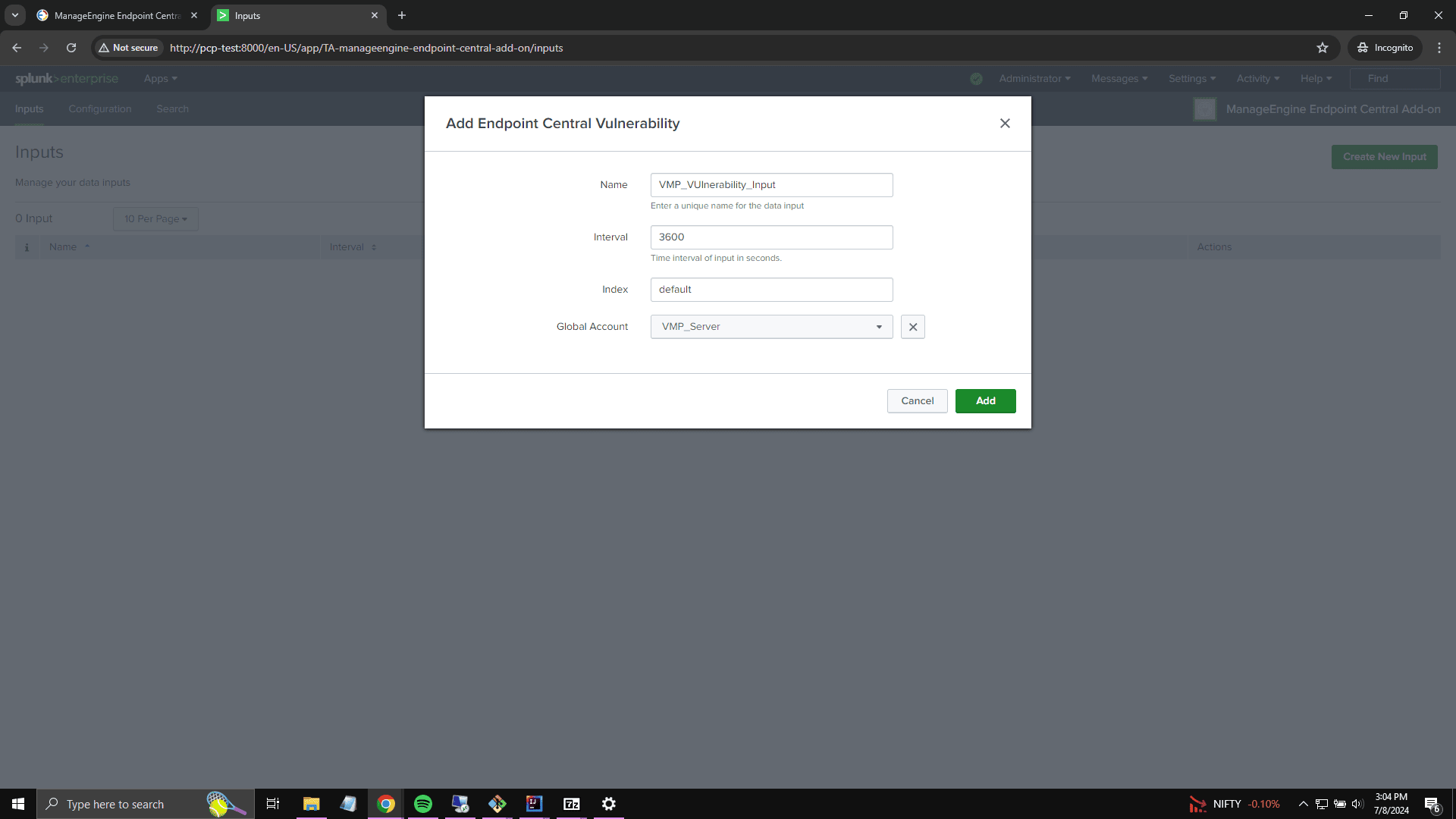Open the ManageEngine Endpoint Central Add-on app icon
The width and height of the screenshot is (1456, 819).
pyautogui.click(x=1205, y=108)
